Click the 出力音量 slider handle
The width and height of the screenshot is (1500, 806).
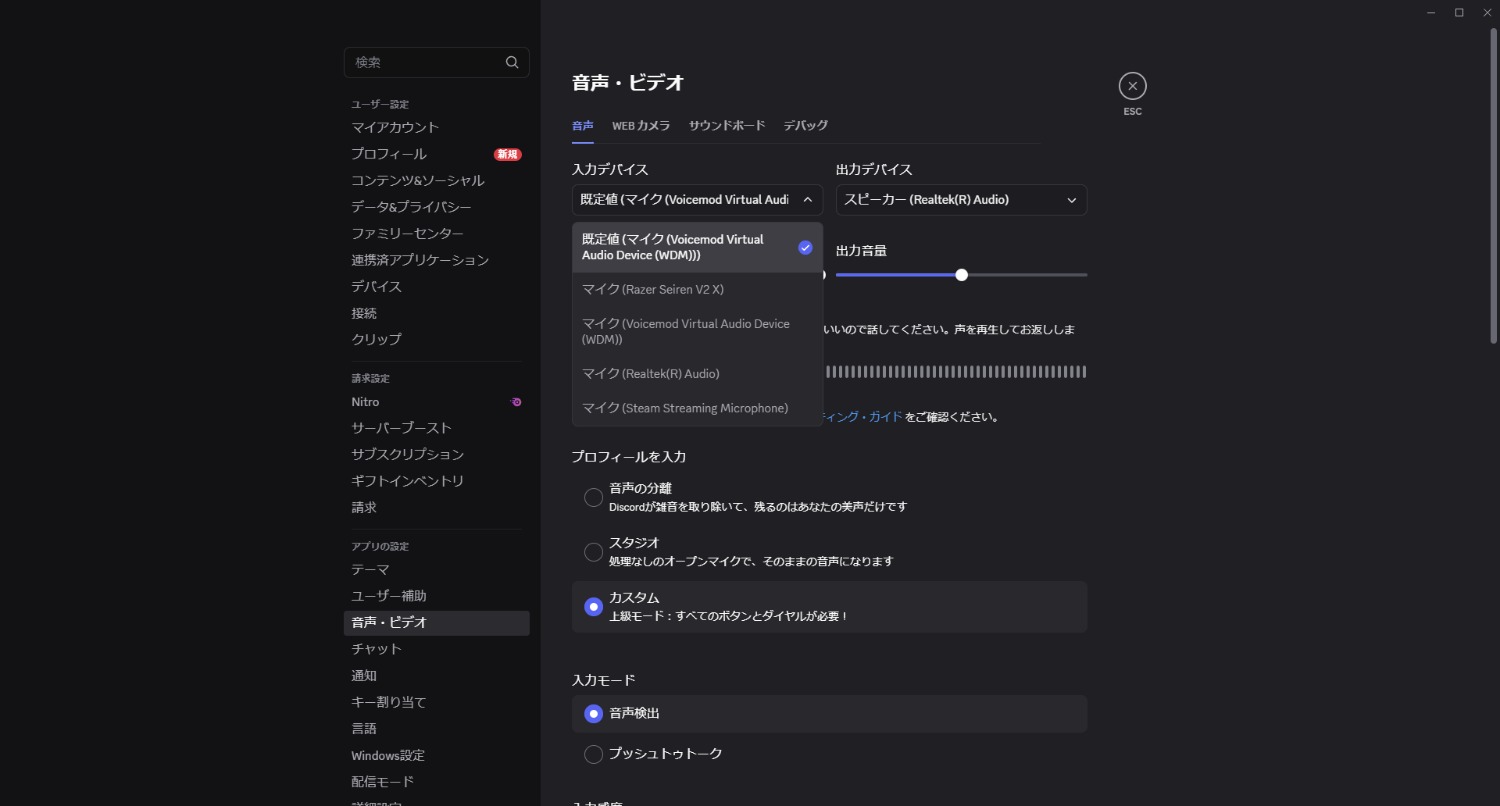961,275
